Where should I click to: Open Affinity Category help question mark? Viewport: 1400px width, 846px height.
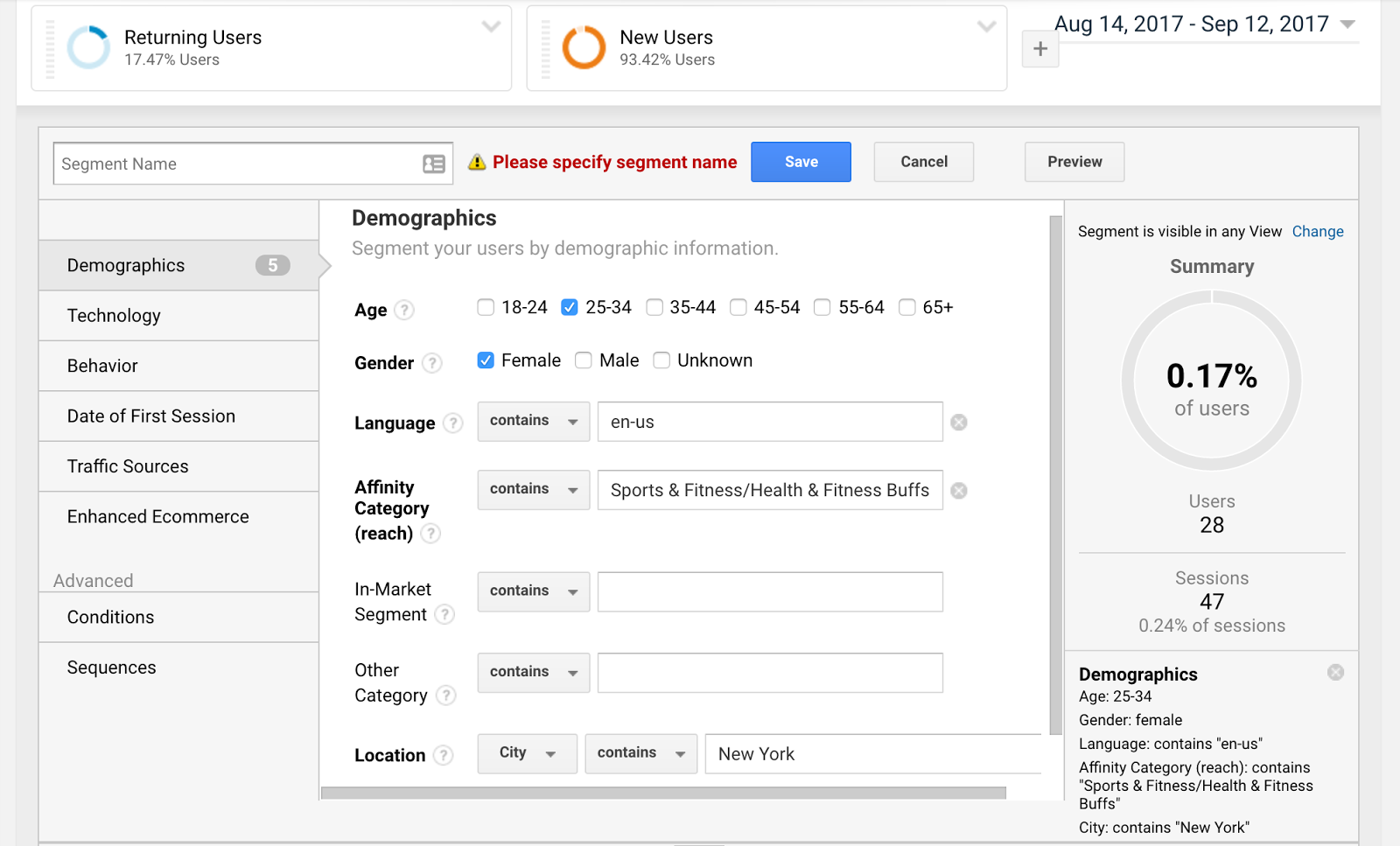coord(430,534)
